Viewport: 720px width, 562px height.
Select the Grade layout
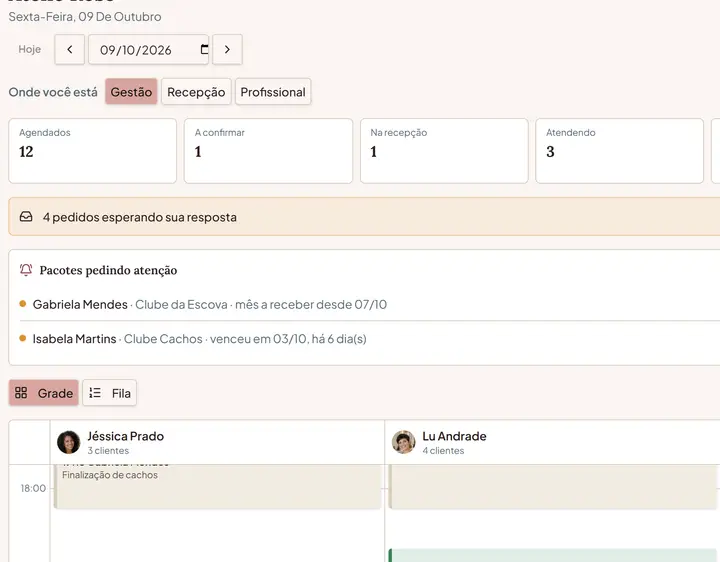pyautogui.click(x=44, y=393)
